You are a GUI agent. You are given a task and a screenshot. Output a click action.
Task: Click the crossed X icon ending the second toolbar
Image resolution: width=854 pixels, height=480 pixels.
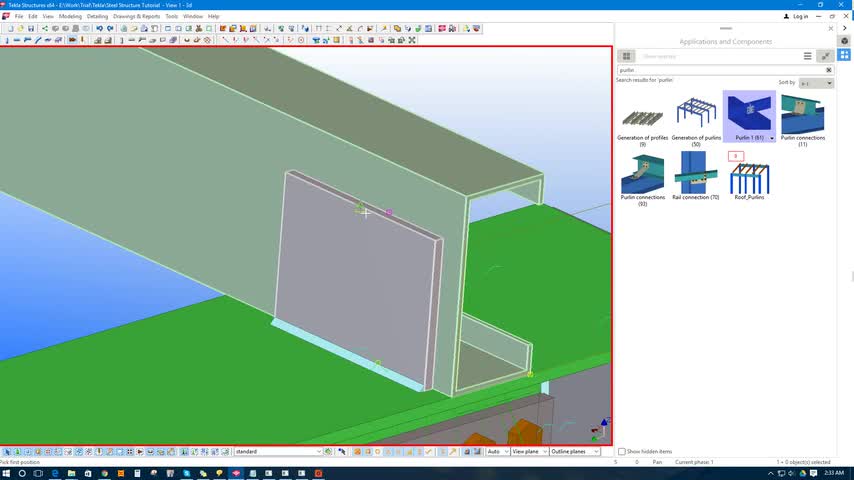[x=412, y=40]
